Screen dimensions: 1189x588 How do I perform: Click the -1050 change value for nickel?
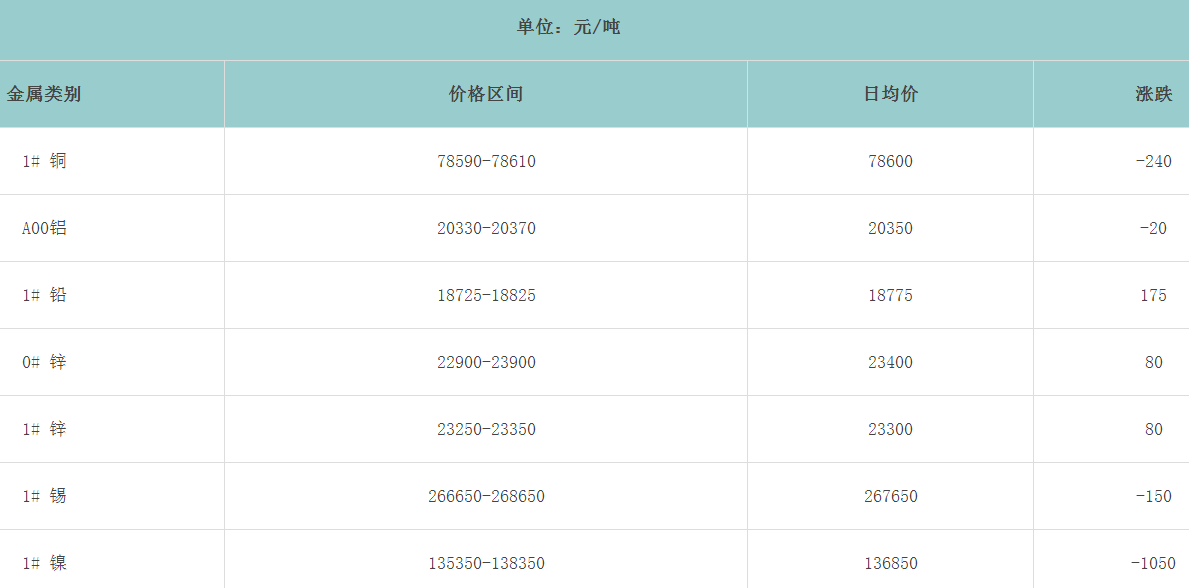pyautogui.click(x=1153, y=563)
